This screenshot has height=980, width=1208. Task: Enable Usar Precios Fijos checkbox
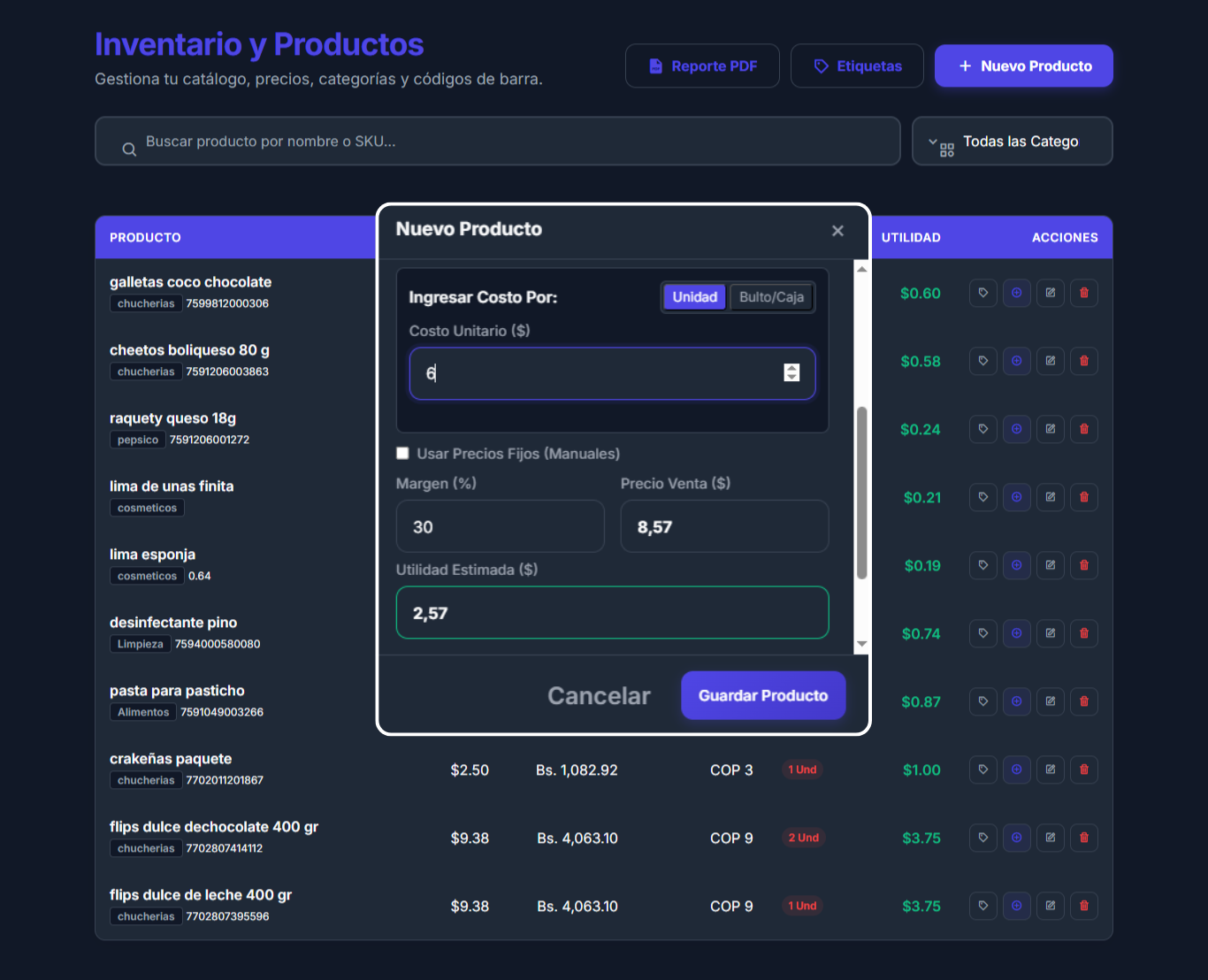403,454
